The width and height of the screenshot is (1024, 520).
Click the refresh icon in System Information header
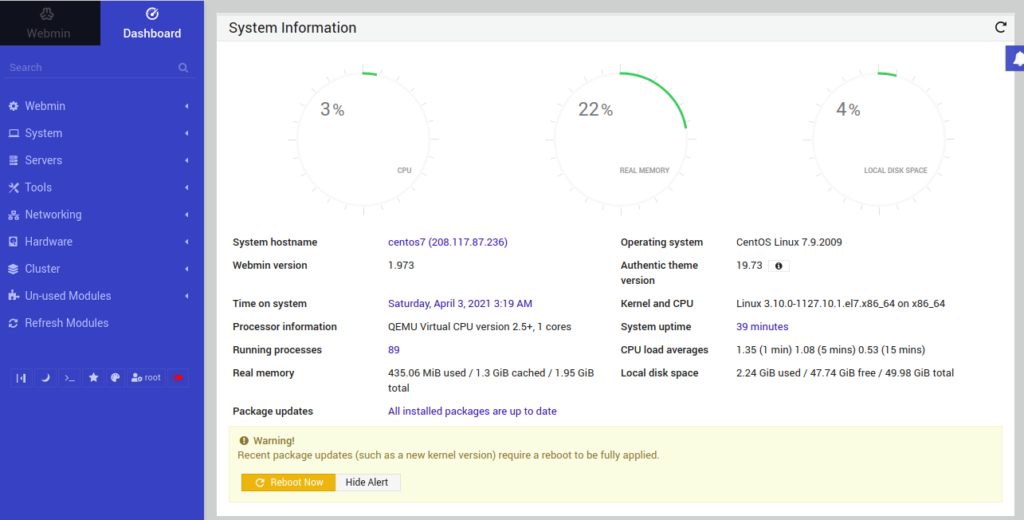[1000, 27]
